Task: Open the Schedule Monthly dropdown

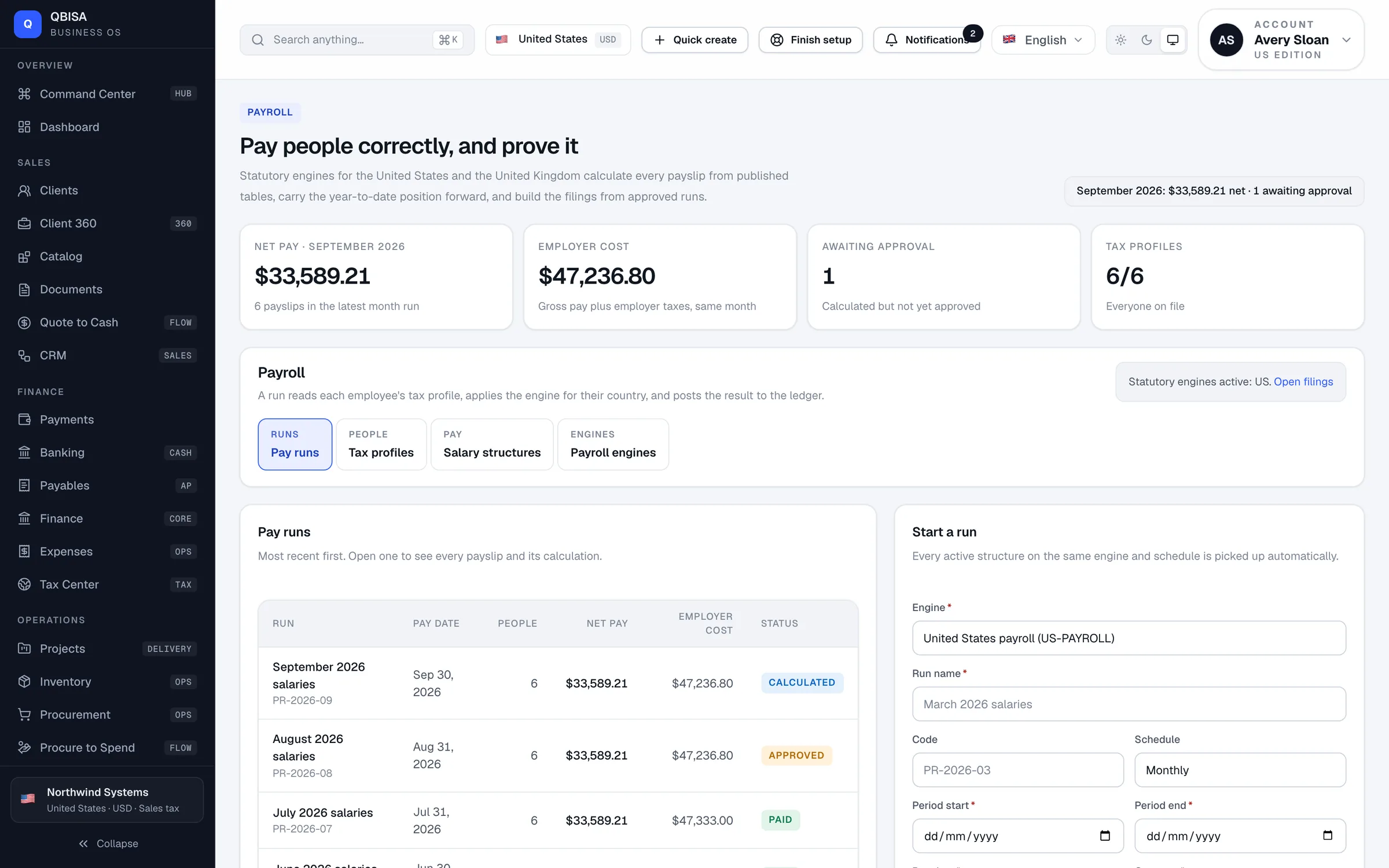Action: [1240, 770]
